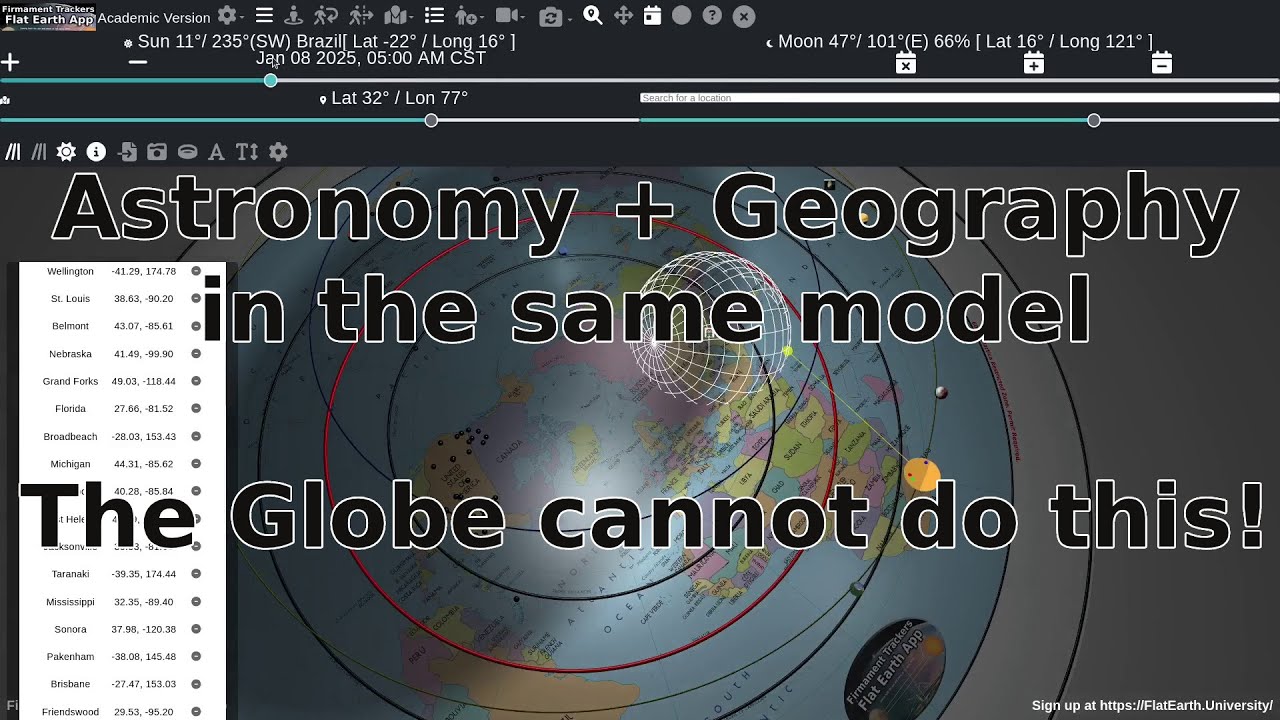Click the import file arrow icon
1280x720 pixels.
tap(127, 152)
